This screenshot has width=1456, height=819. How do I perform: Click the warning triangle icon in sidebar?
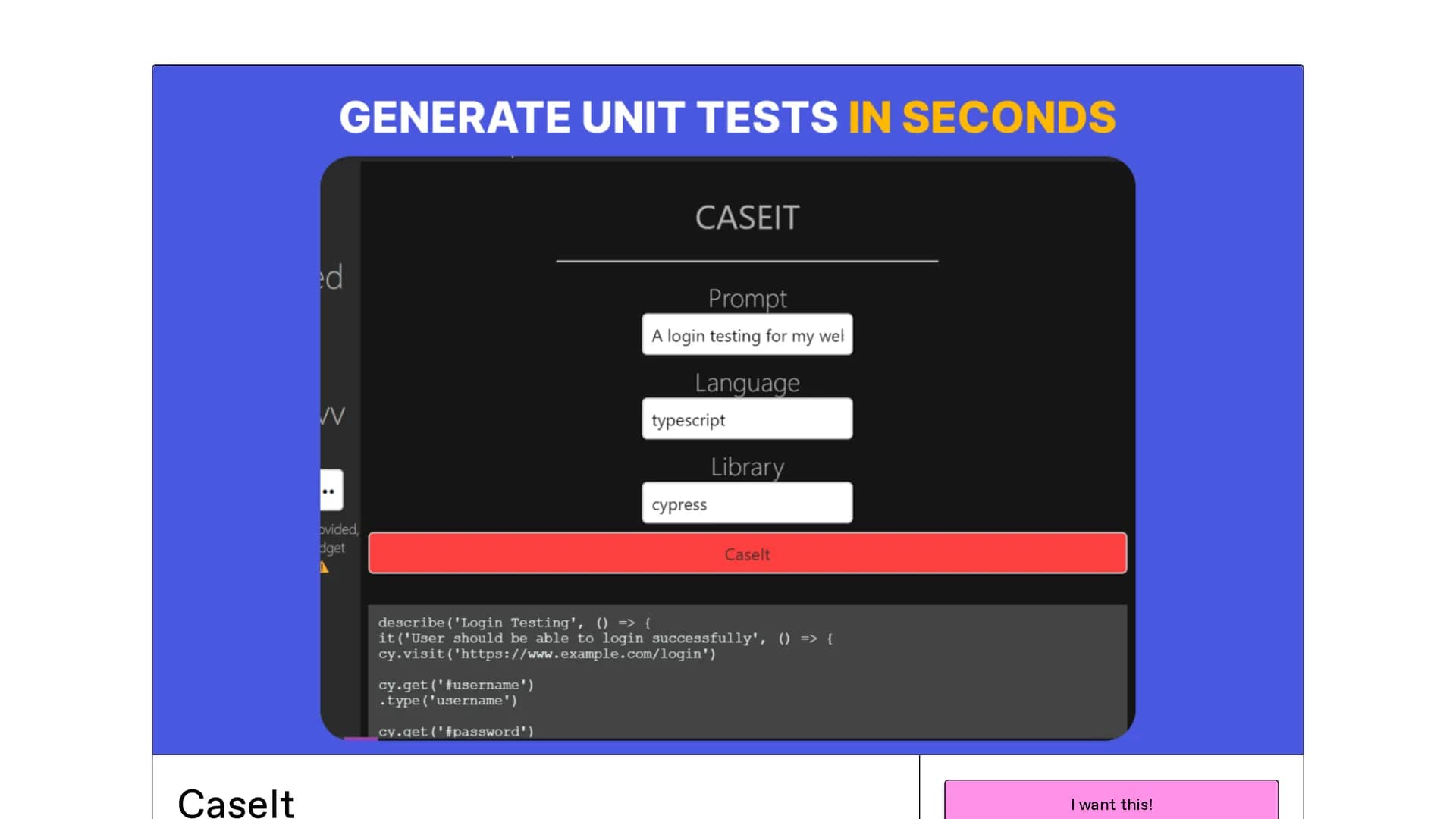(x=325, y=567)
